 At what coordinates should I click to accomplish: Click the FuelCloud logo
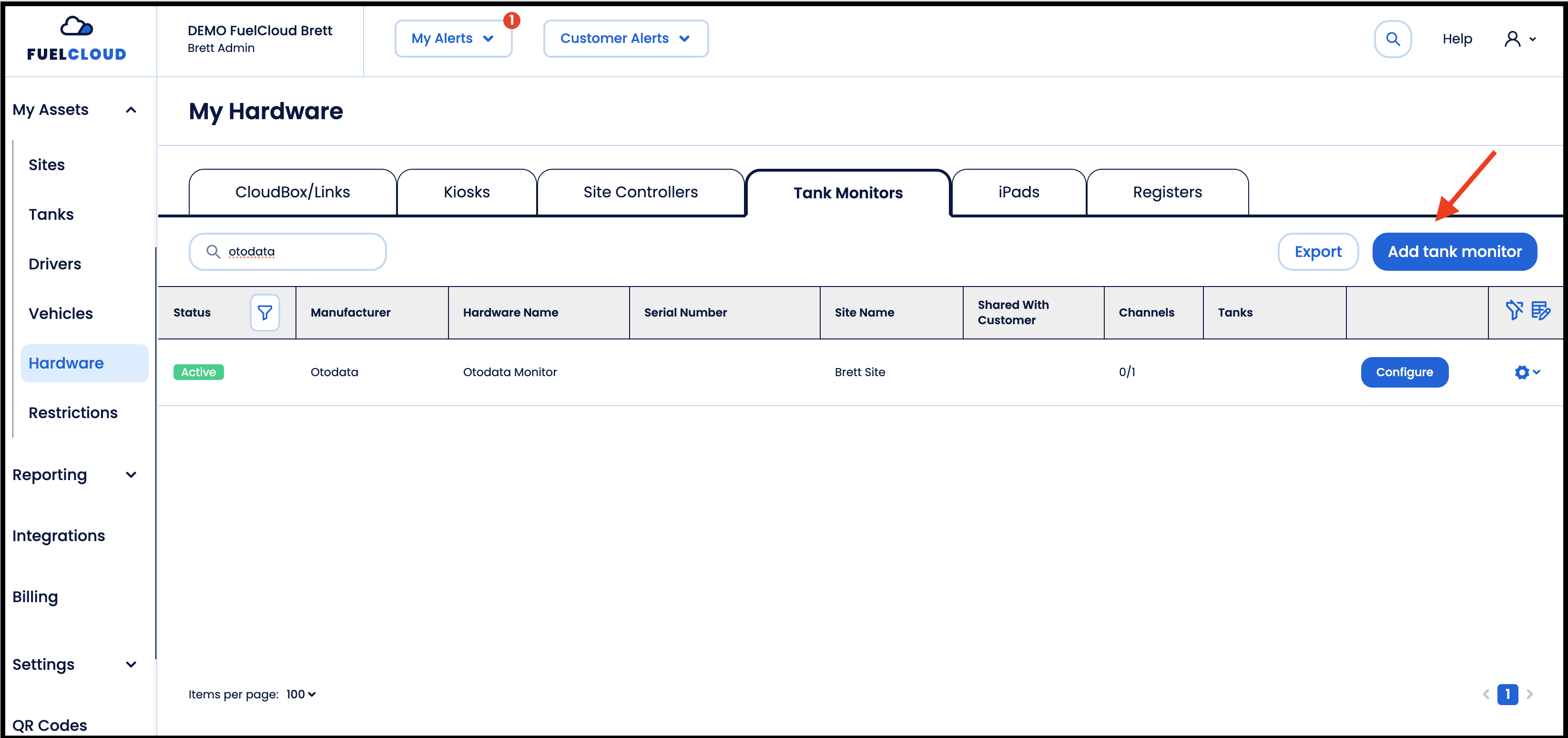coord(77,39)
